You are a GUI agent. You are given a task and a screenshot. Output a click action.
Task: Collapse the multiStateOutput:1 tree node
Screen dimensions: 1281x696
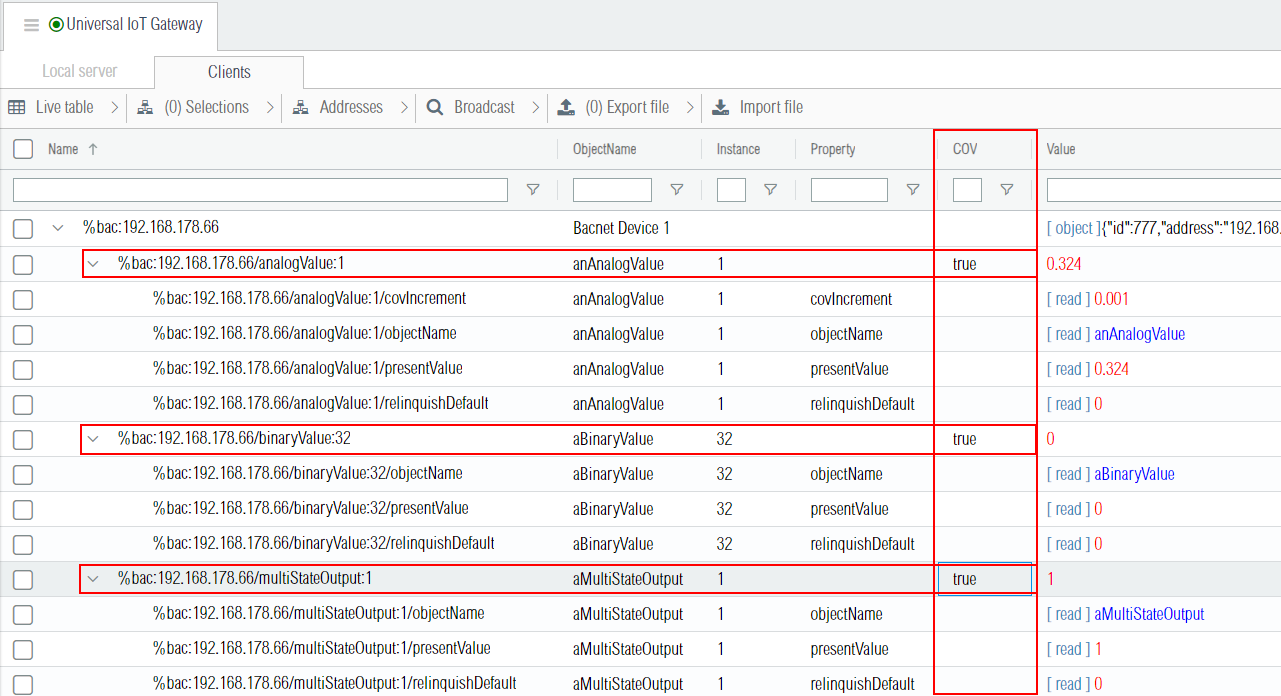(94, 578)
